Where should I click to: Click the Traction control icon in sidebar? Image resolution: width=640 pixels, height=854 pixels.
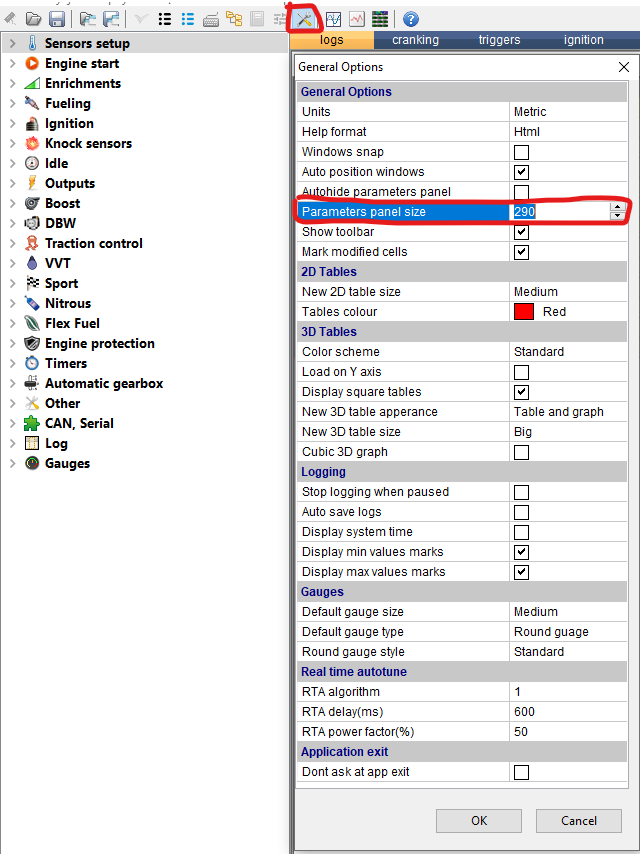[x=32, y=243]
